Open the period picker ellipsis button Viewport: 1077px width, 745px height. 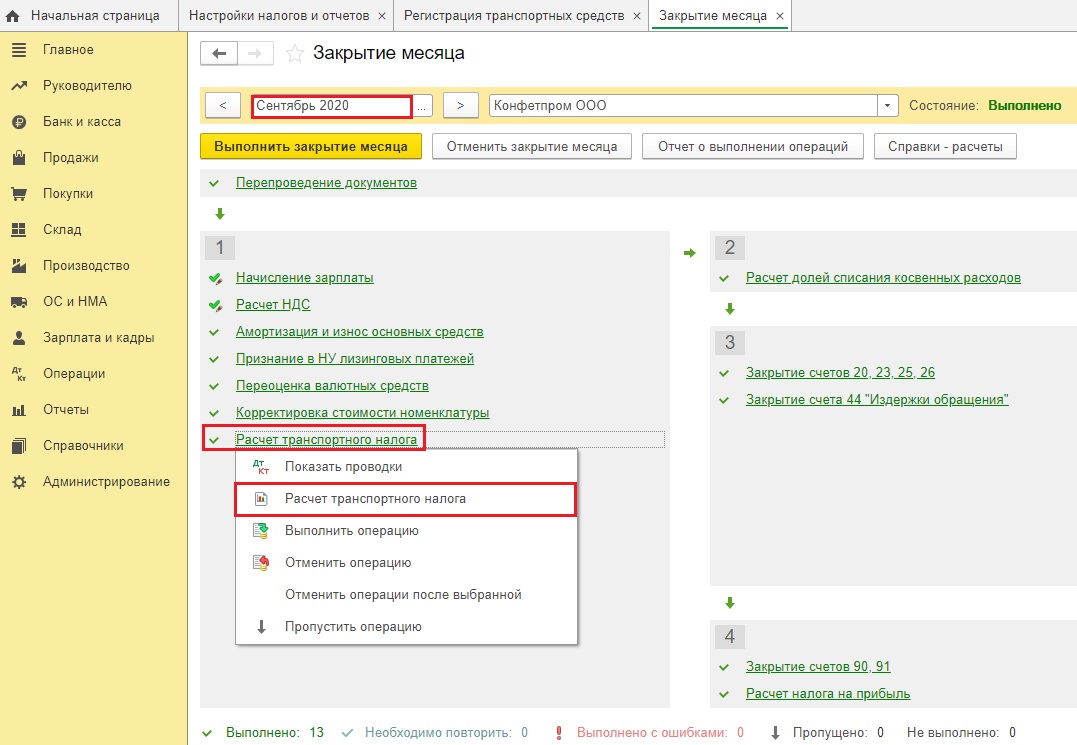click(423, 106)
